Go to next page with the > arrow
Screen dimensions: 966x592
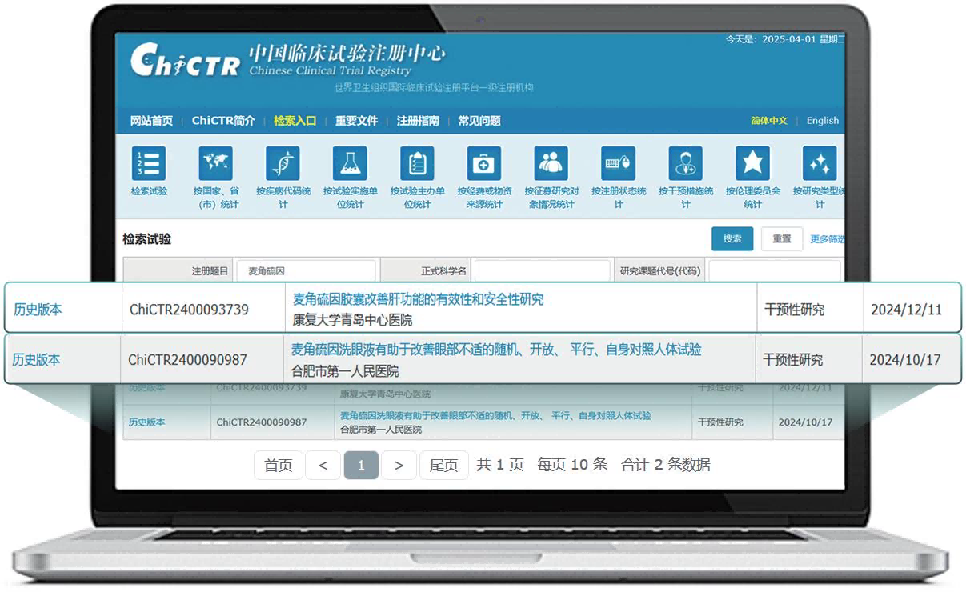(399, 465)
